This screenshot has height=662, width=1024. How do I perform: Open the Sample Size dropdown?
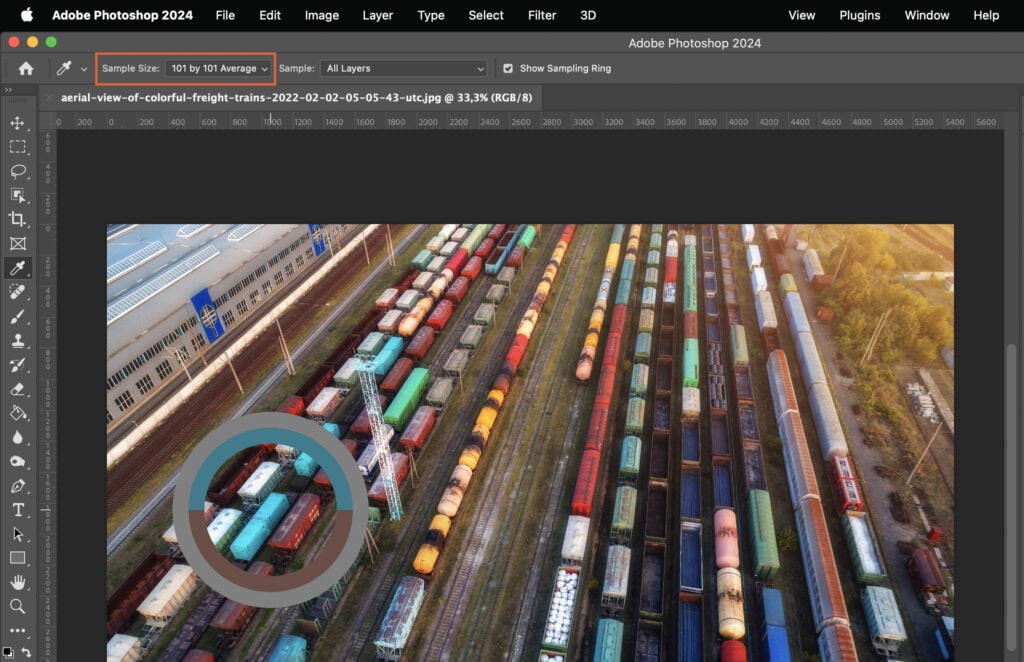[219, 68]
